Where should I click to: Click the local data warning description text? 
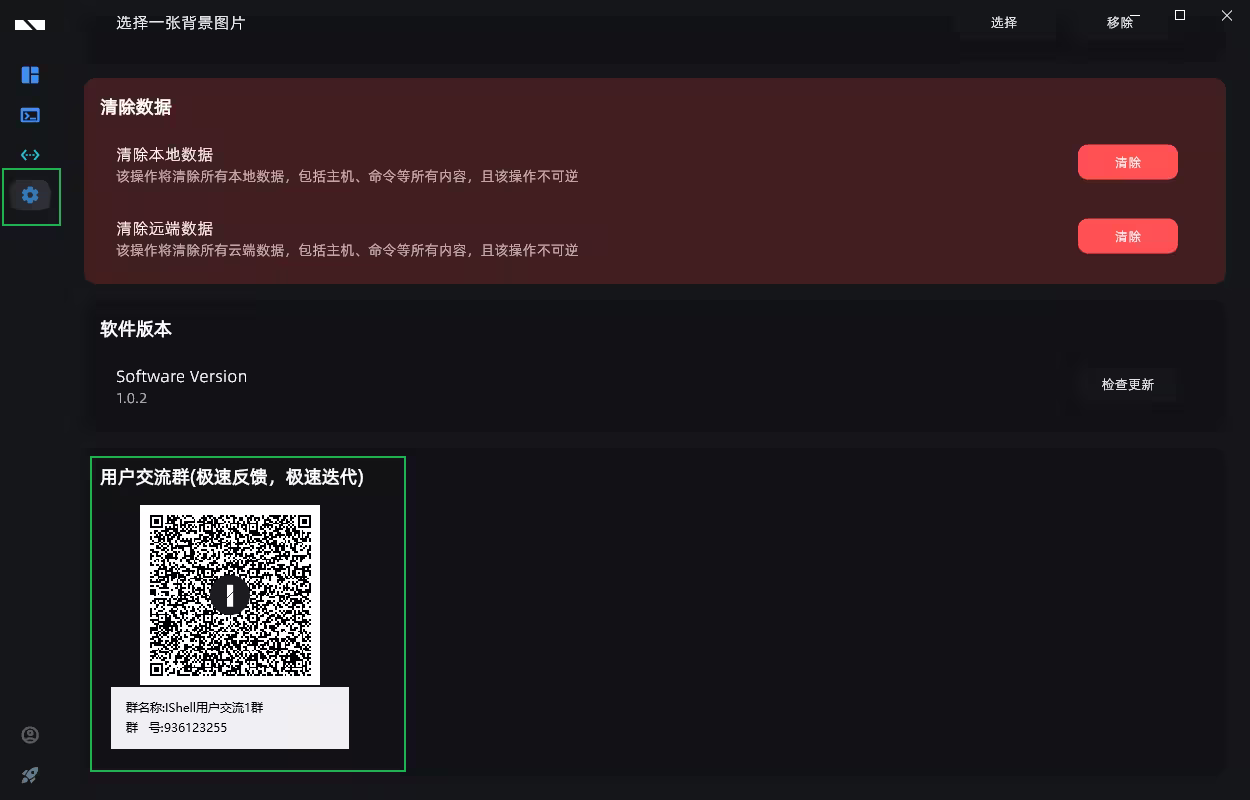tap(347, 176)
